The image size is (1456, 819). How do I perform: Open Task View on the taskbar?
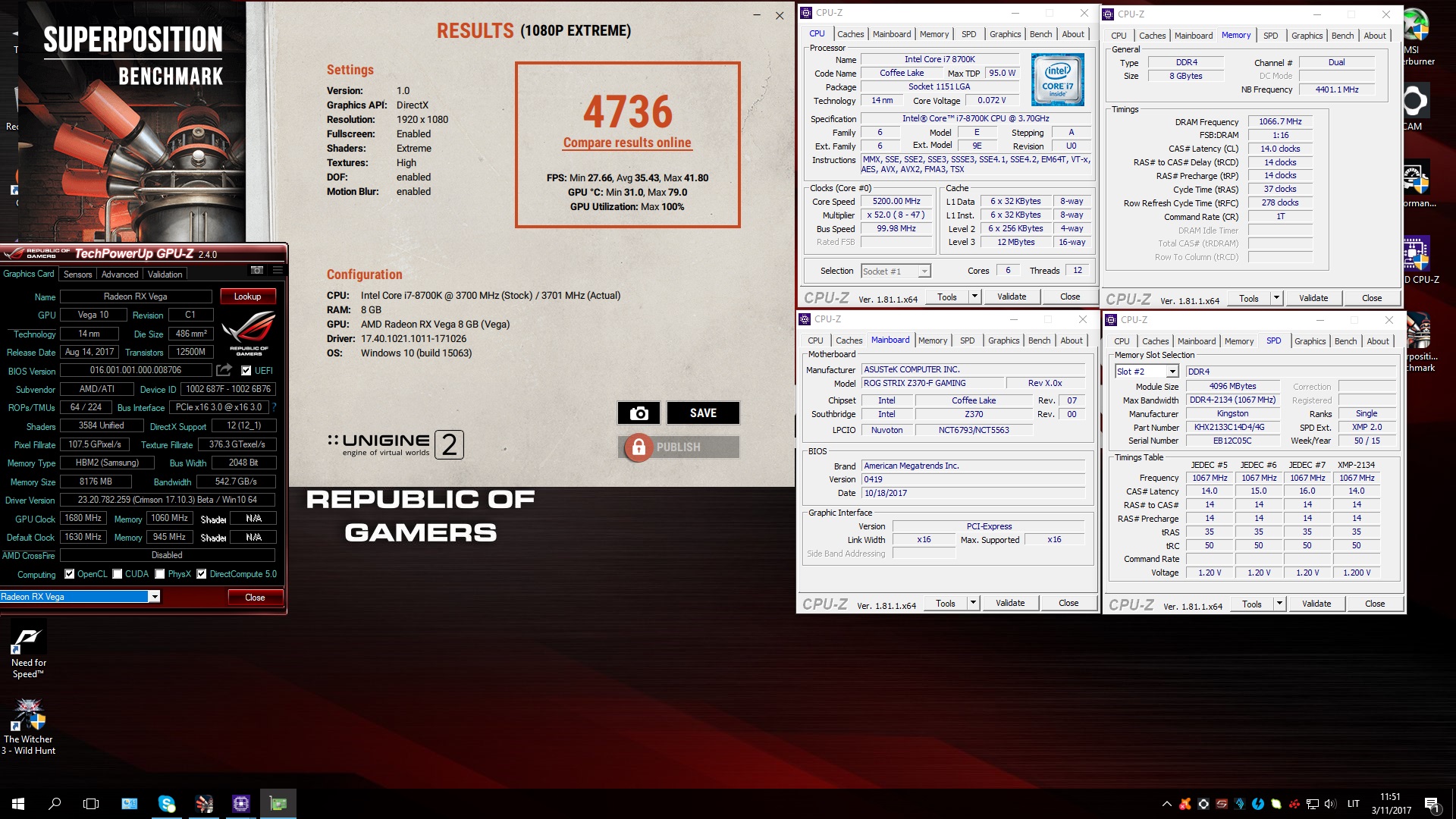pos(91,804)
